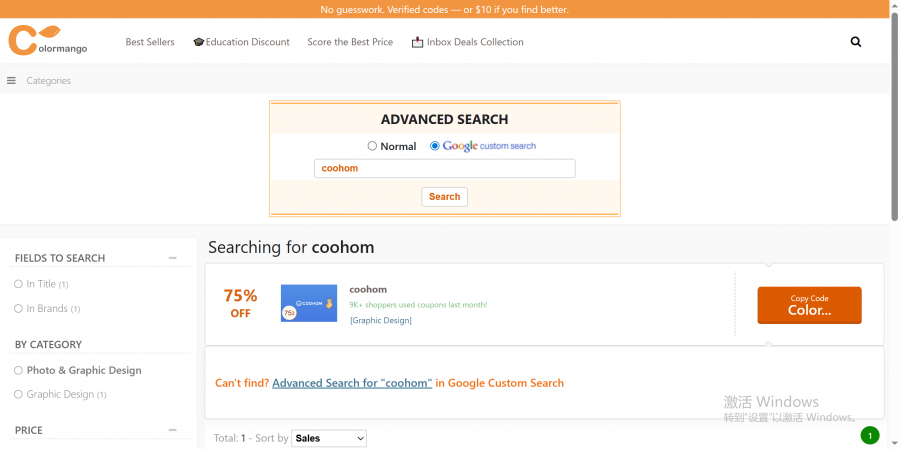This screenshot has height=449, width=900.
Task: Click the Search button in Advanced Search
Action: pos(444,196)
